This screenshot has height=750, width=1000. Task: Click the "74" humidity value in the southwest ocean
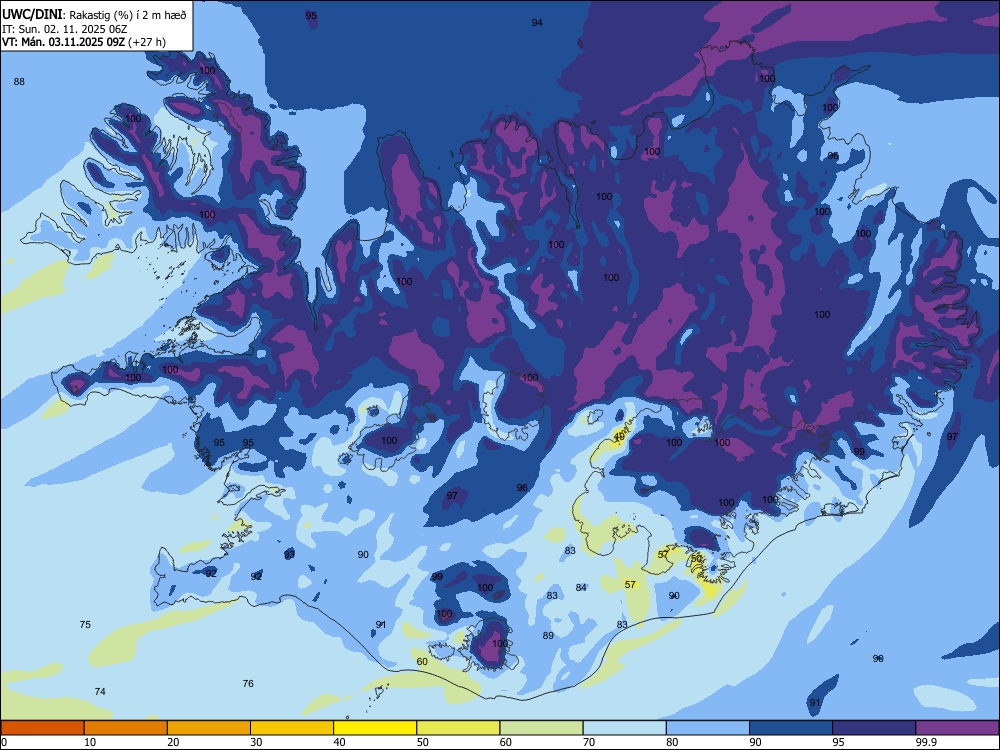pyautogui.click(x=100, y=691)
